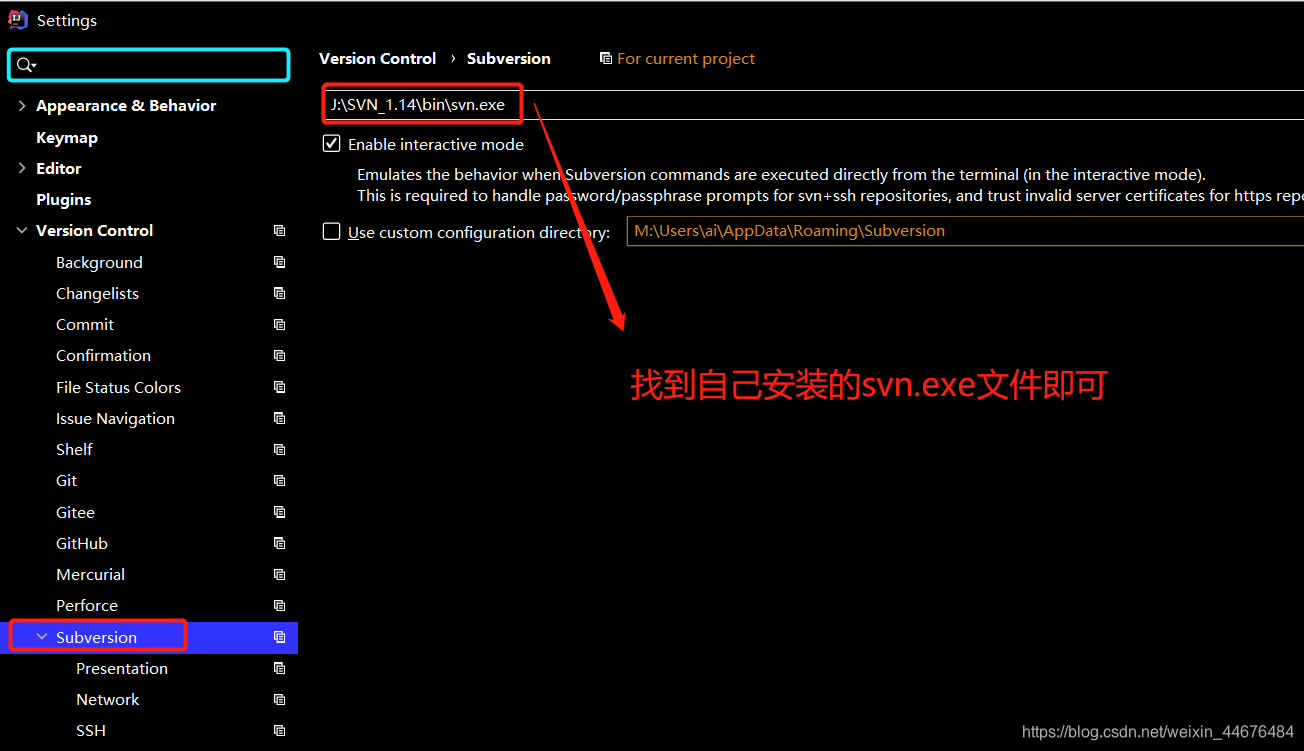Collapse the Version Control section

[x=22, y=230]
